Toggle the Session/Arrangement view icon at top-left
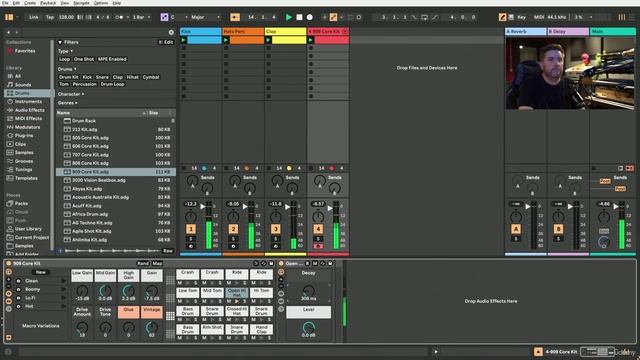This screenshot has width=640, height=360. (9, 17)
